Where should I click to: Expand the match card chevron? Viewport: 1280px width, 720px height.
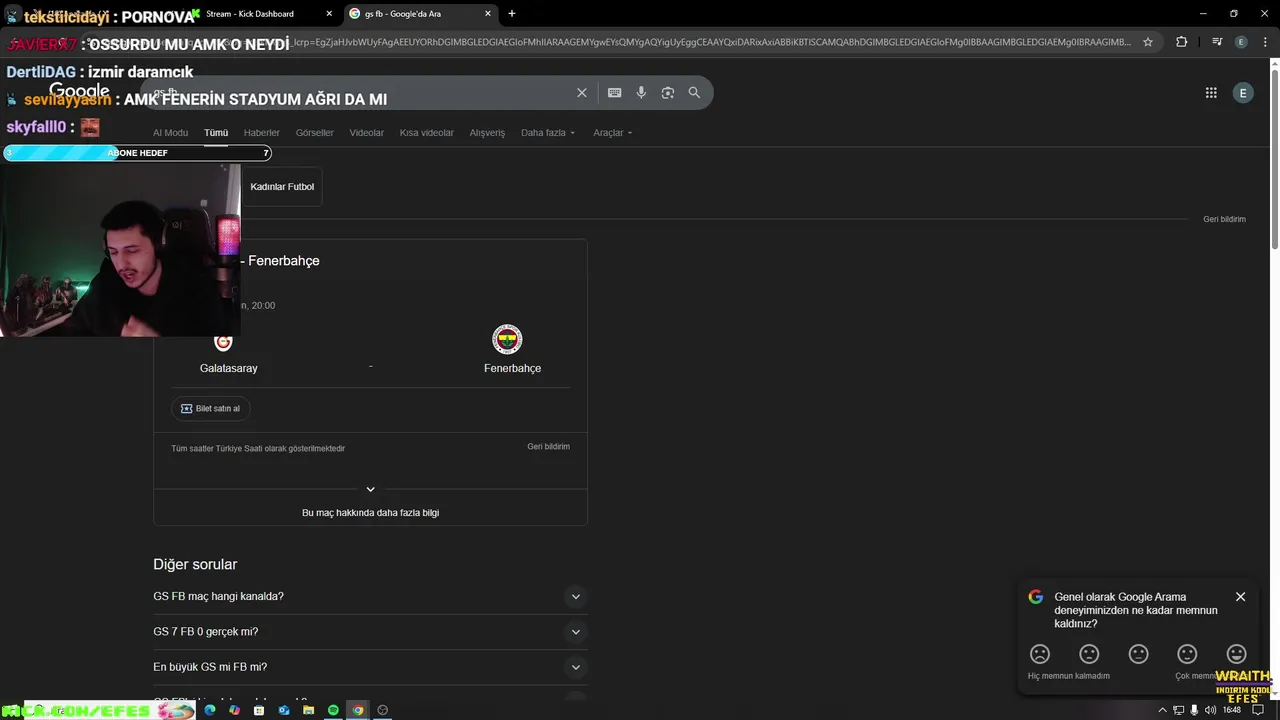(x=370, y=489)
